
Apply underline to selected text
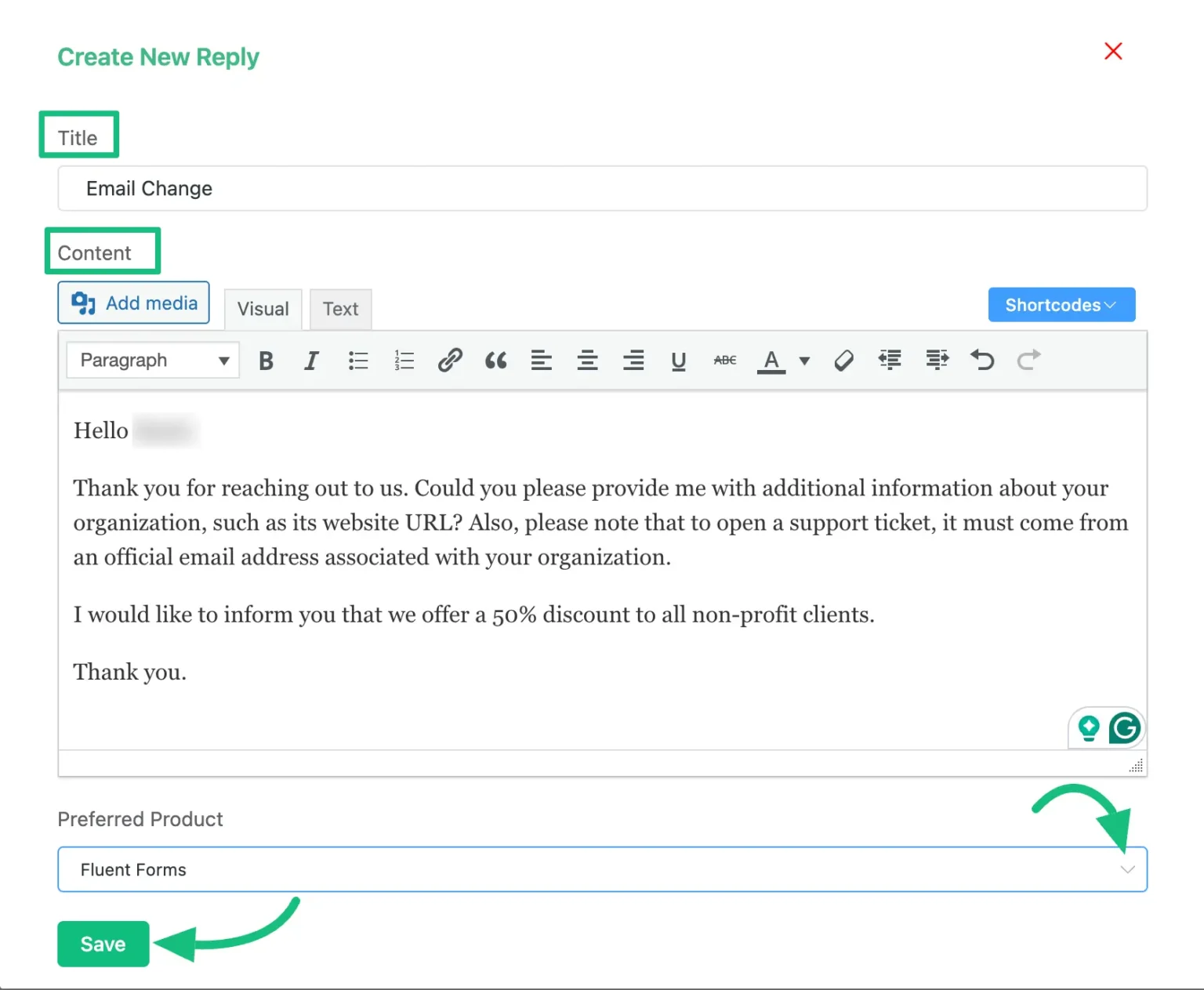(678, 361)
